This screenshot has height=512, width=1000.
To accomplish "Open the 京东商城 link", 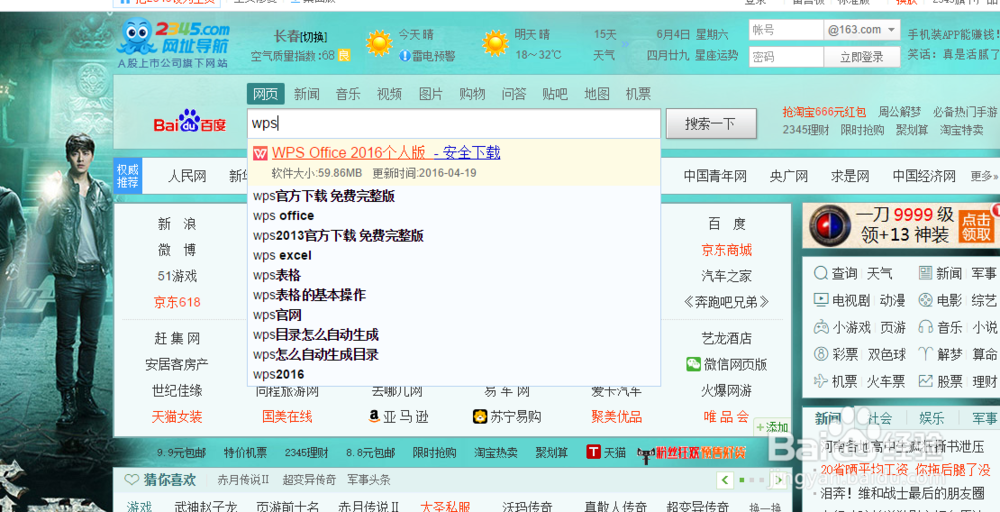I will (726, 250).
